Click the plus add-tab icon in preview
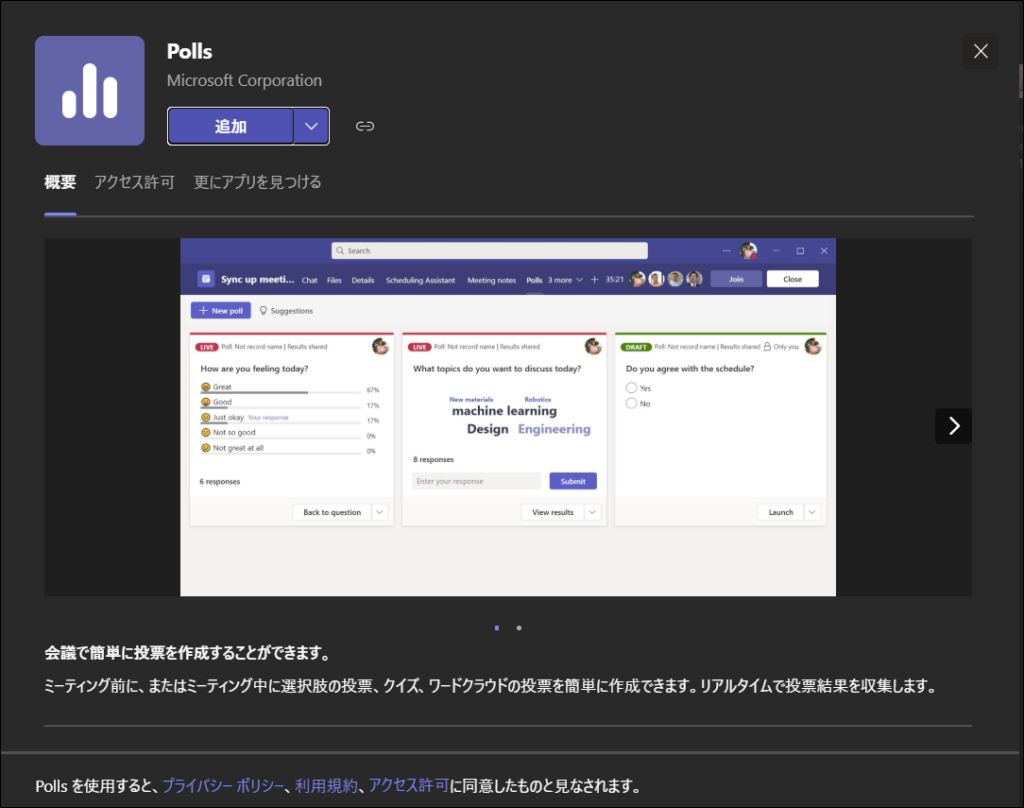 click(594, 280)
